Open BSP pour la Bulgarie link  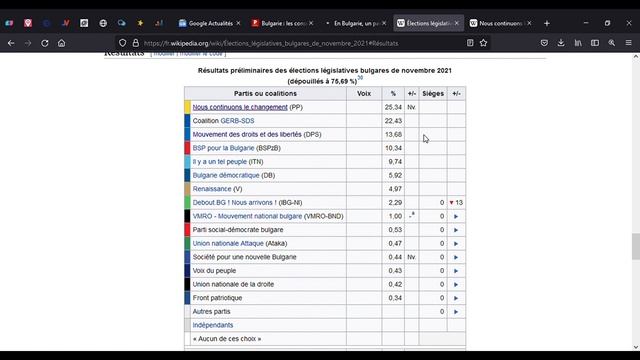223,148
